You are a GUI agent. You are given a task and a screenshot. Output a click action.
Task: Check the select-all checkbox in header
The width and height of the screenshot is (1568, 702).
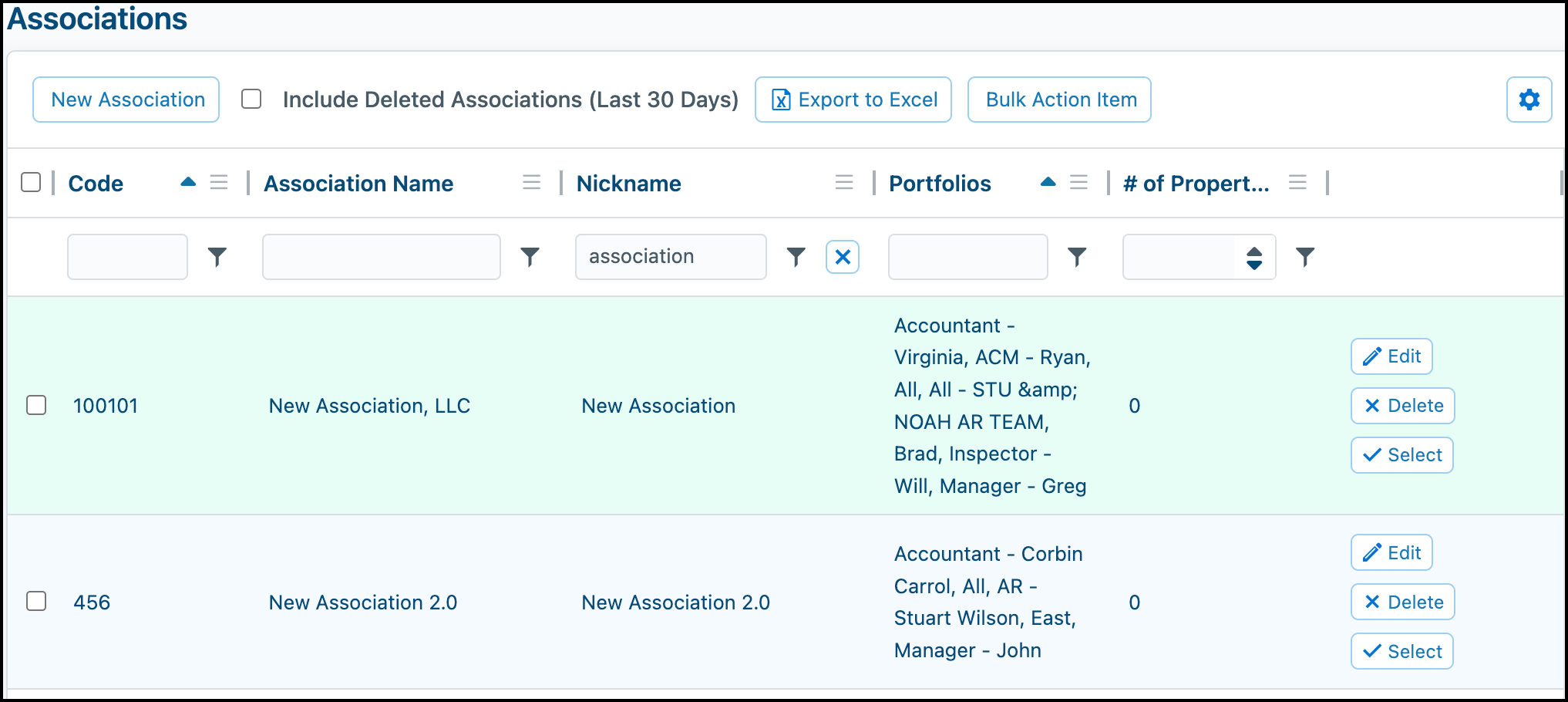point(31,182)
